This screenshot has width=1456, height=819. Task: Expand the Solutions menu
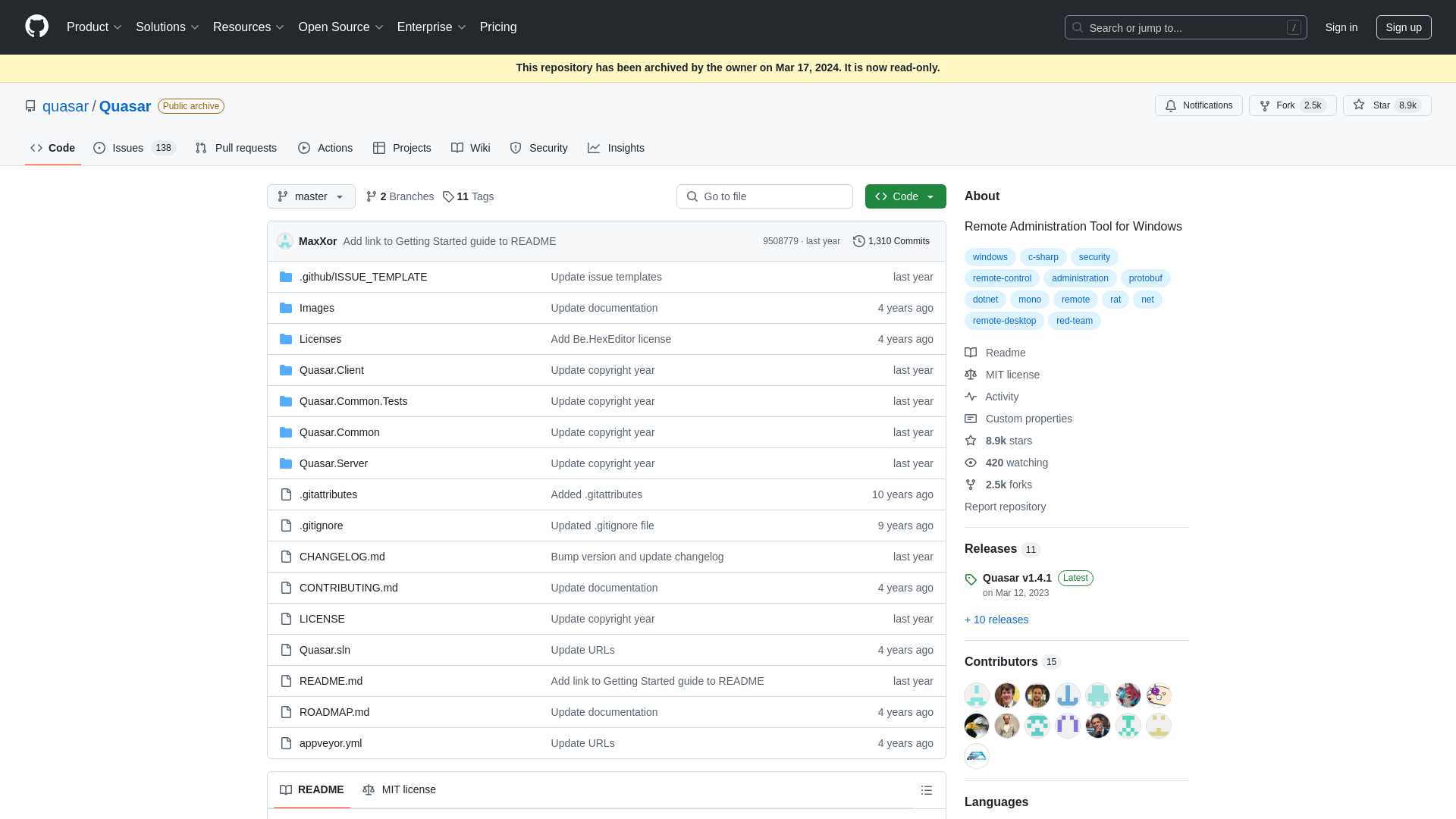[168, 27]
